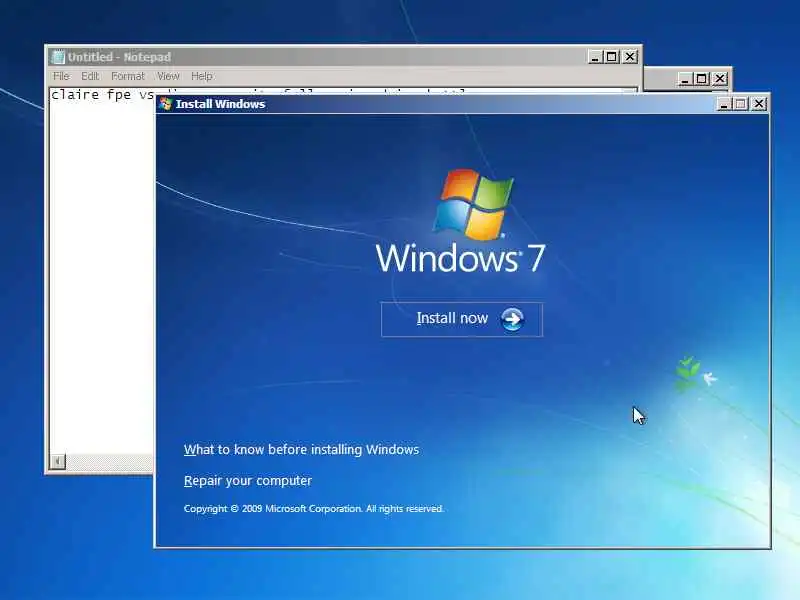Click the Install Windows maximize button
Viewport: 800px width, 600px height.
(x=741, y=104)
